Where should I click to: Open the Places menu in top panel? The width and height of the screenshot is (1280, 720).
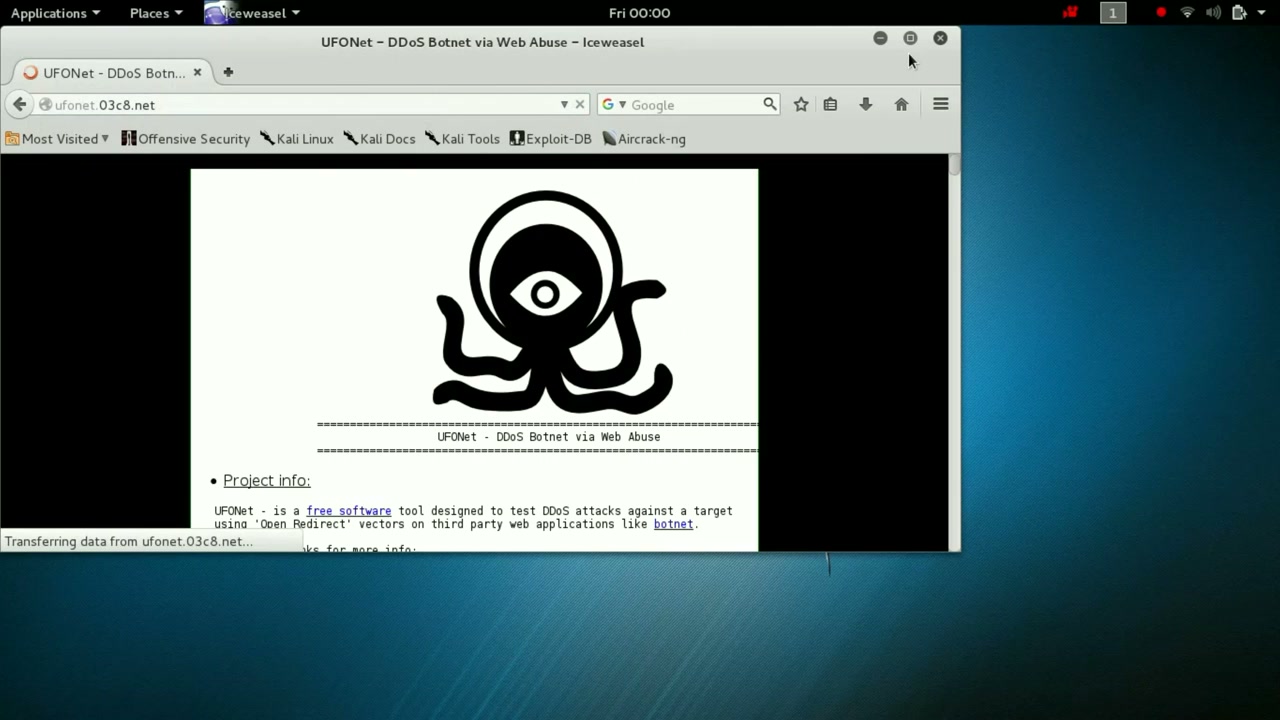click(x=156, y=13)
